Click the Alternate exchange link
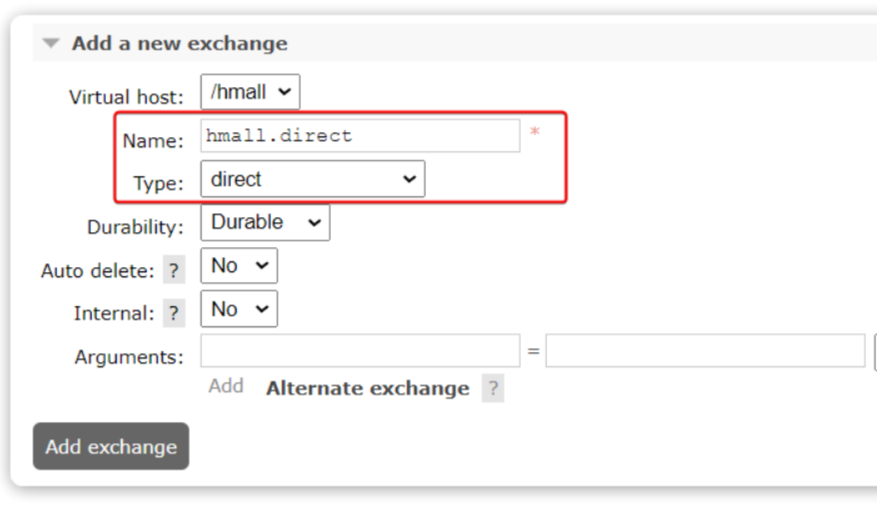This screenshot has width=877, height=505. pyautogui.click(x=367, y=388)
